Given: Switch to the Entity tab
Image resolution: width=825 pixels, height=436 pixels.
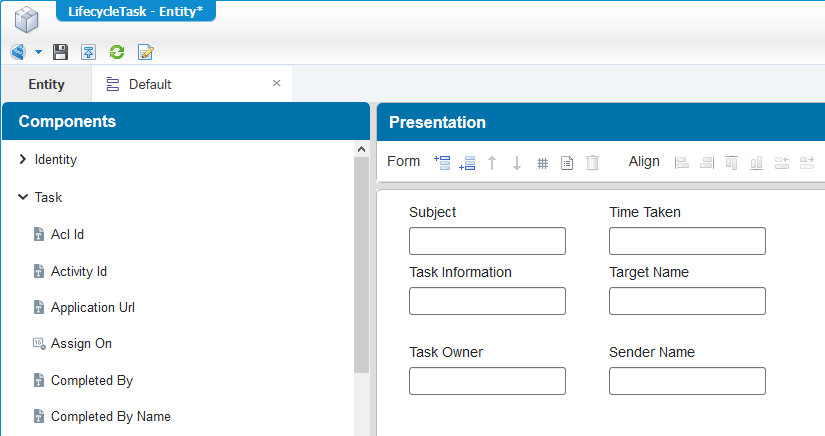Looking at the screenshot, I should [46, 84].
